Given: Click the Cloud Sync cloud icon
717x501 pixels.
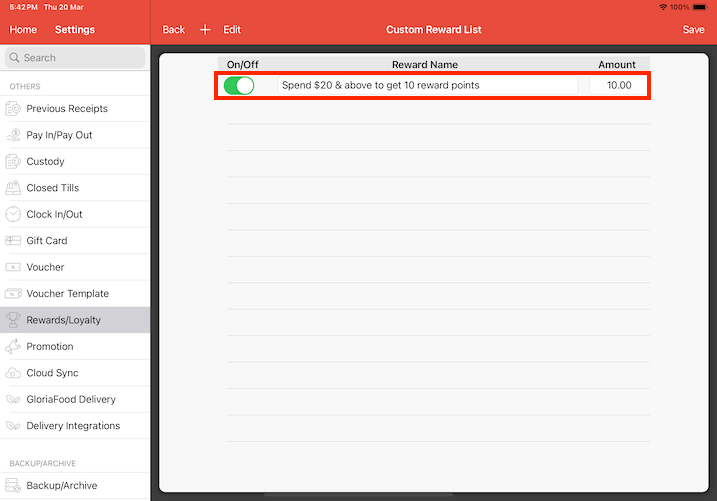Looking at the screenshot, I should pos(13,373).
